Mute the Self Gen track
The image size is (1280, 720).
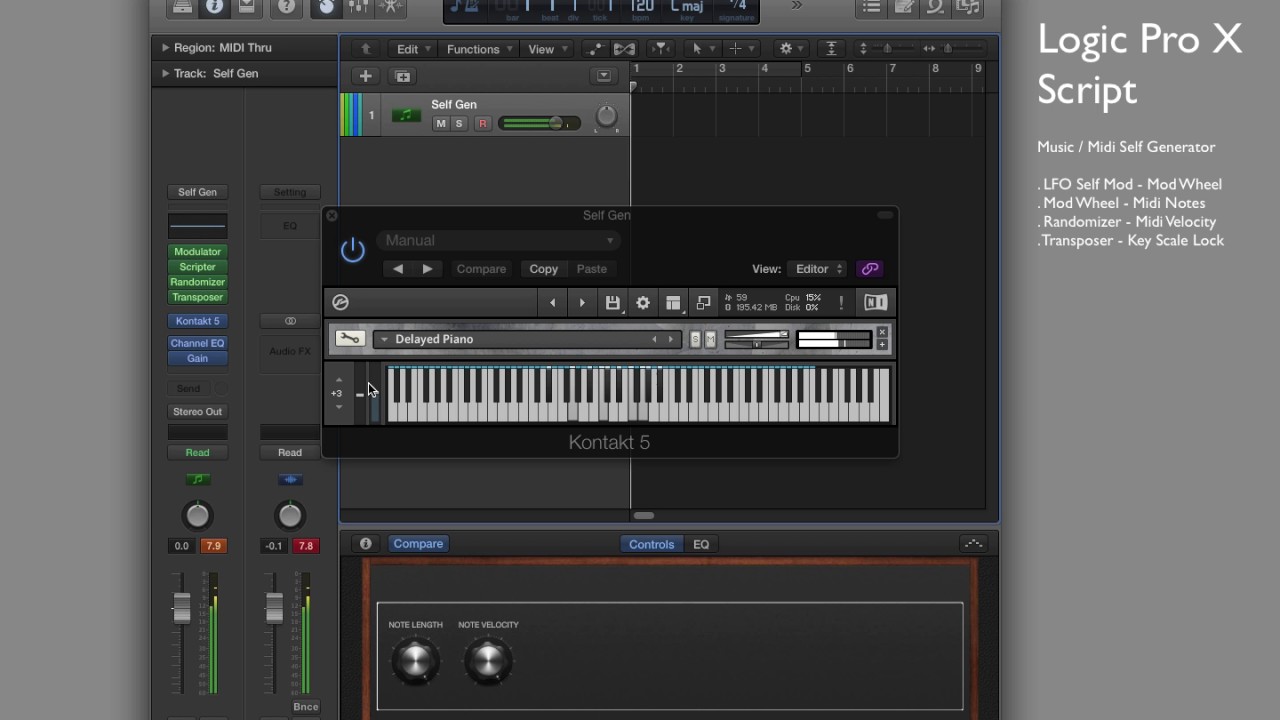(441, 124)
